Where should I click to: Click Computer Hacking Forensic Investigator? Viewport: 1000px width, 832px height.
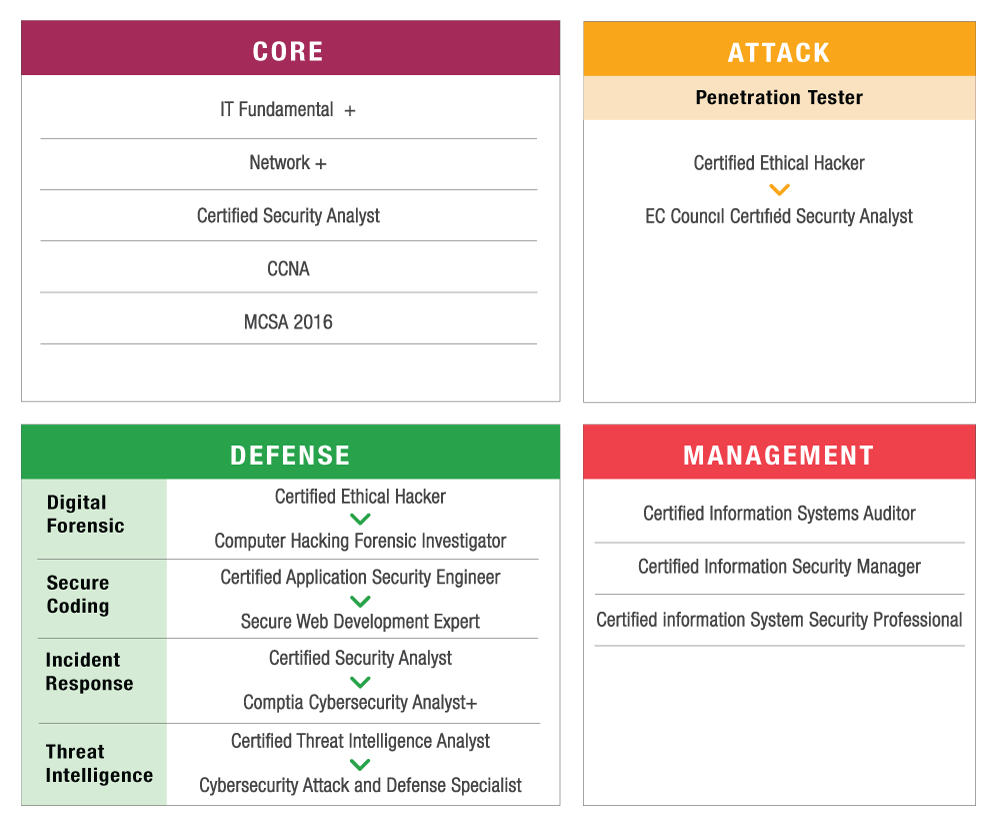tap(360, 541)
